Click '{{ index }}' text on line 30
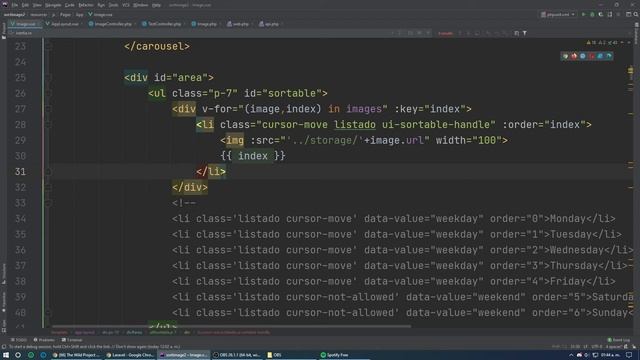 pos(253,156)
